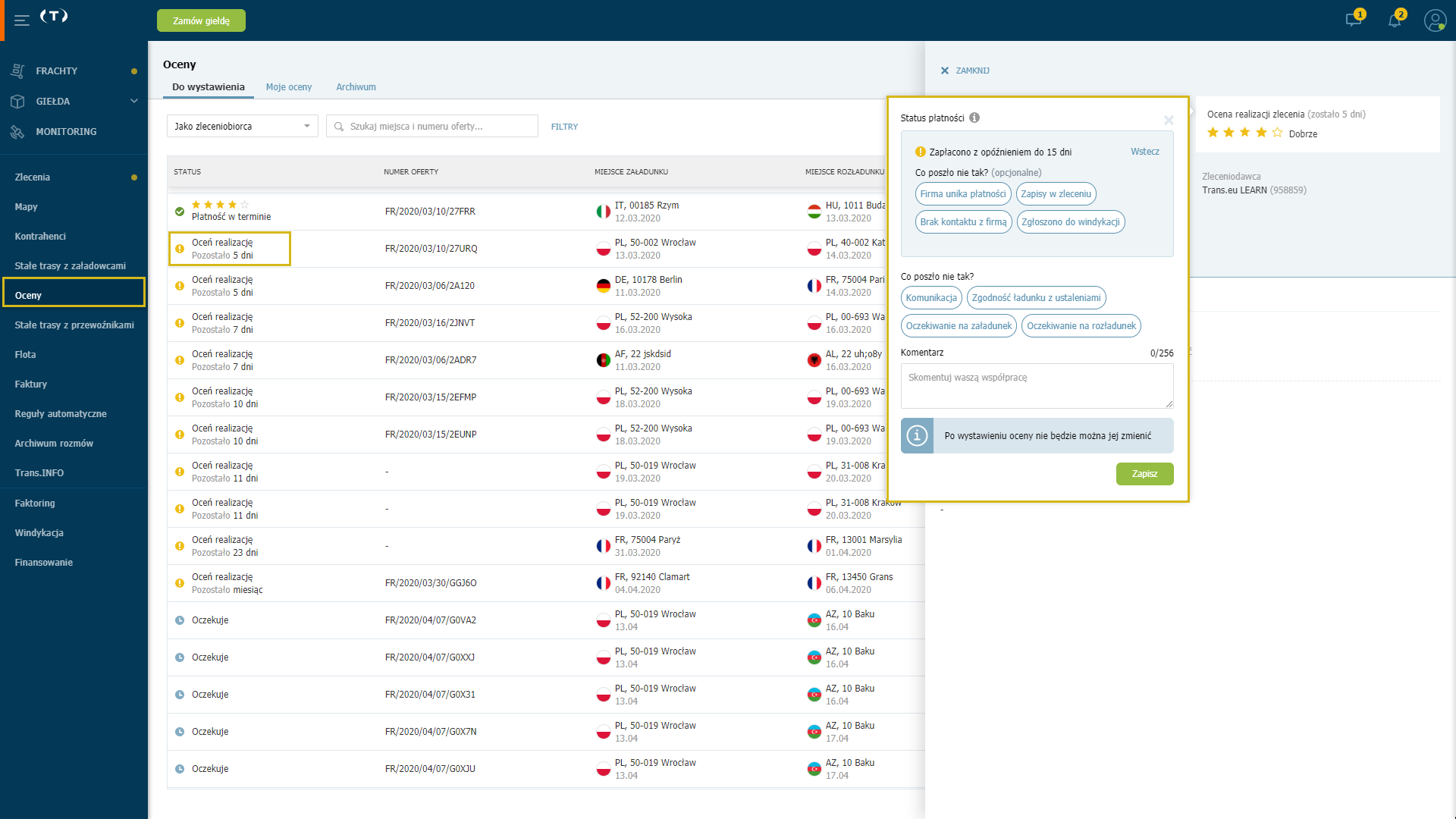Expand the Giełda sidebar section
Image resolution: width=1456 pixels, height=819 pixels.
(134, 101)
